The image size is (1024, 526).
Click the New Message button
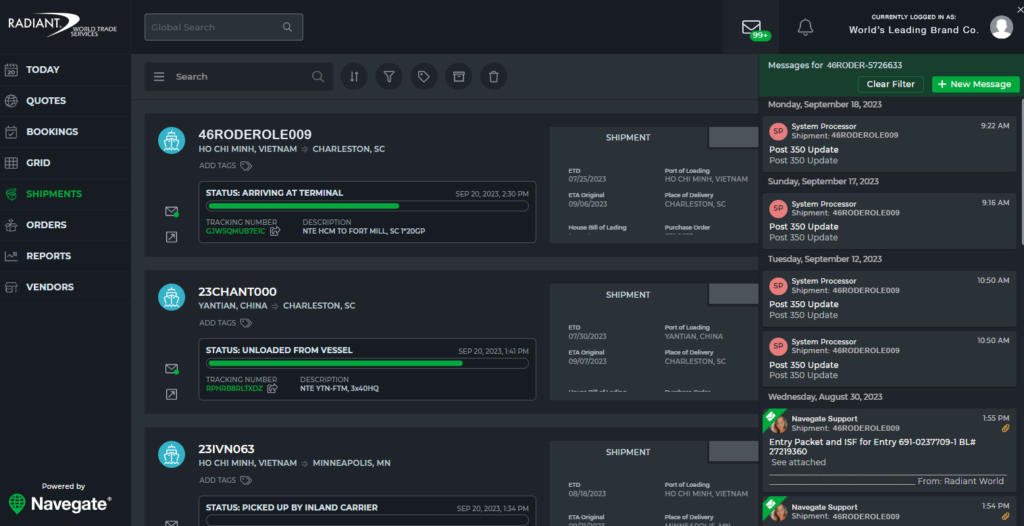click(x=975, y=84)
